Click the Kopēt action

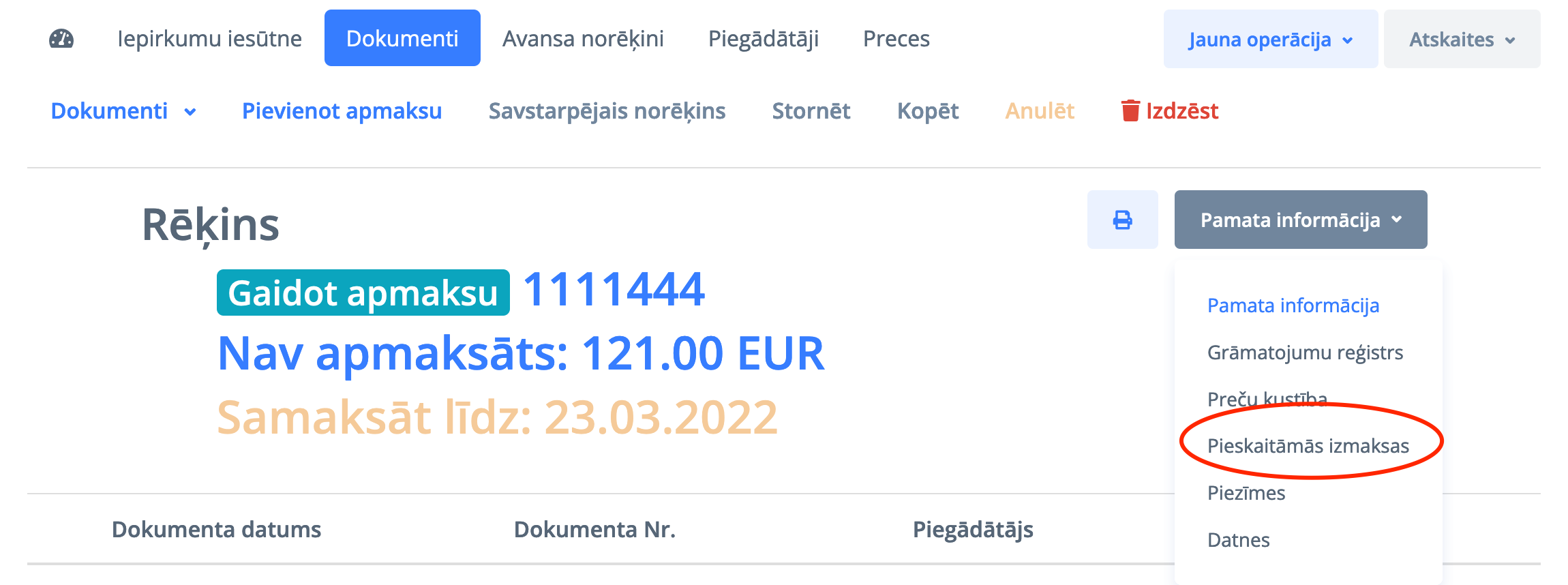(927, 111)
